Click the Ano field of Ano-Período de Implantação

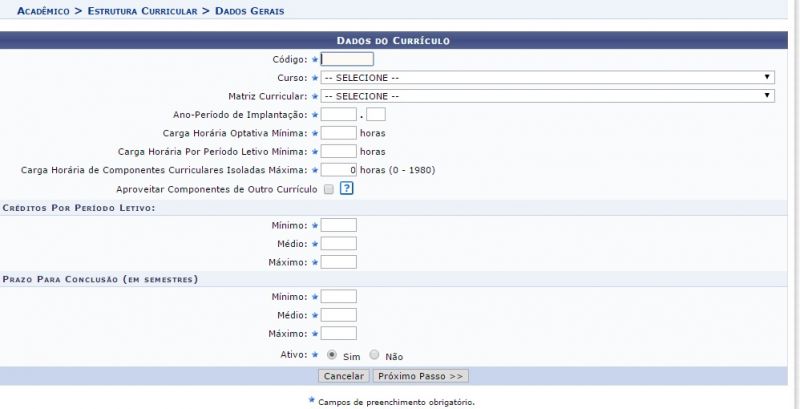(338, 114)
